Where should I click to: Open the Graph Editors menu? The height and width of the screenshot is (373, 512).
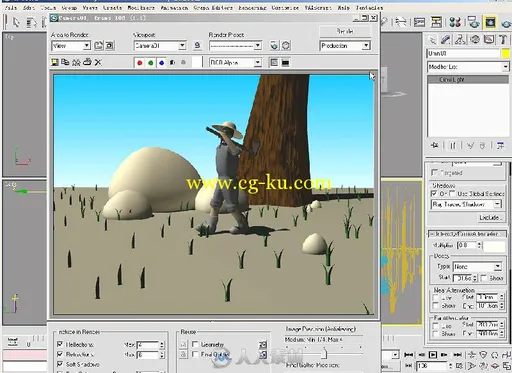coord(213,7)
